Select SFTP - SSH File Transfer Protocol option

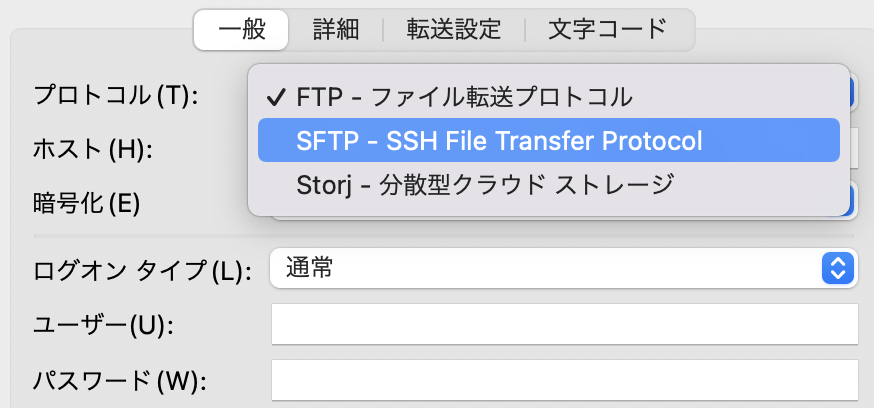click(548, 140)
